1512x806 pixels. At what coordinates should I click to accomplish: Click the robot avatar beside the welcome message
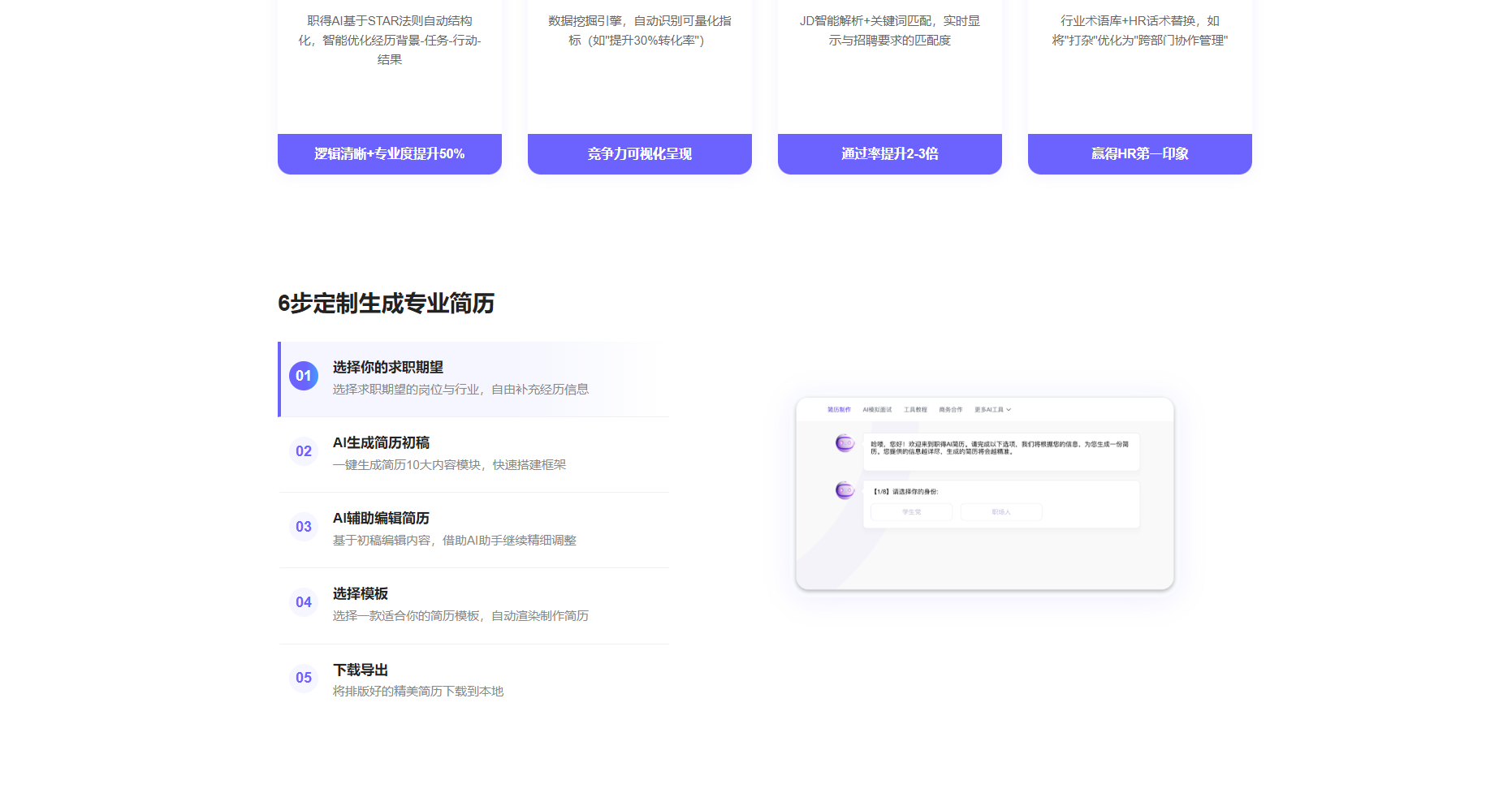[x=845, y=443]
